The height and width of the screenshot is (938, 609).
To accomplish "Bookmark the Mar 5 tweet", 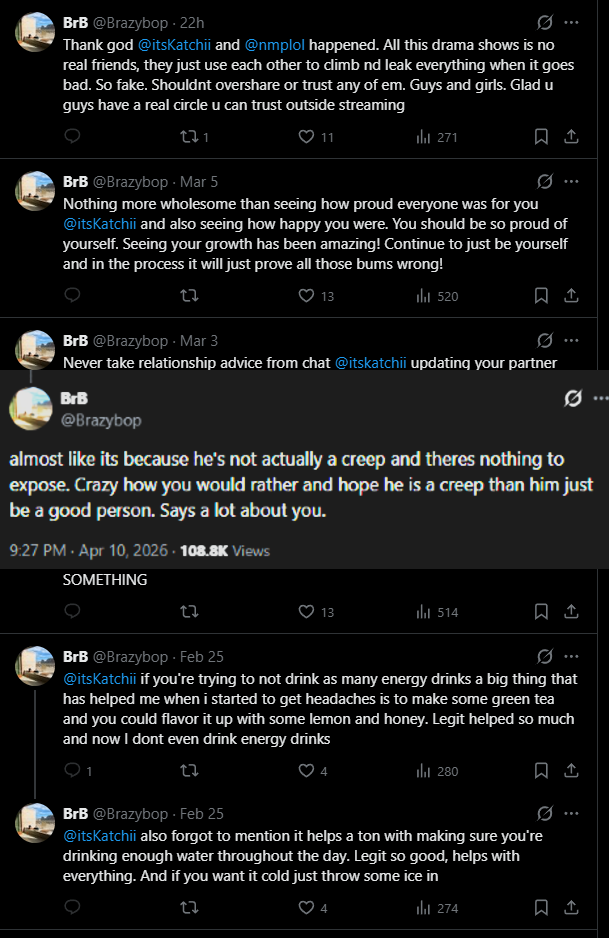I will (541, 295).
